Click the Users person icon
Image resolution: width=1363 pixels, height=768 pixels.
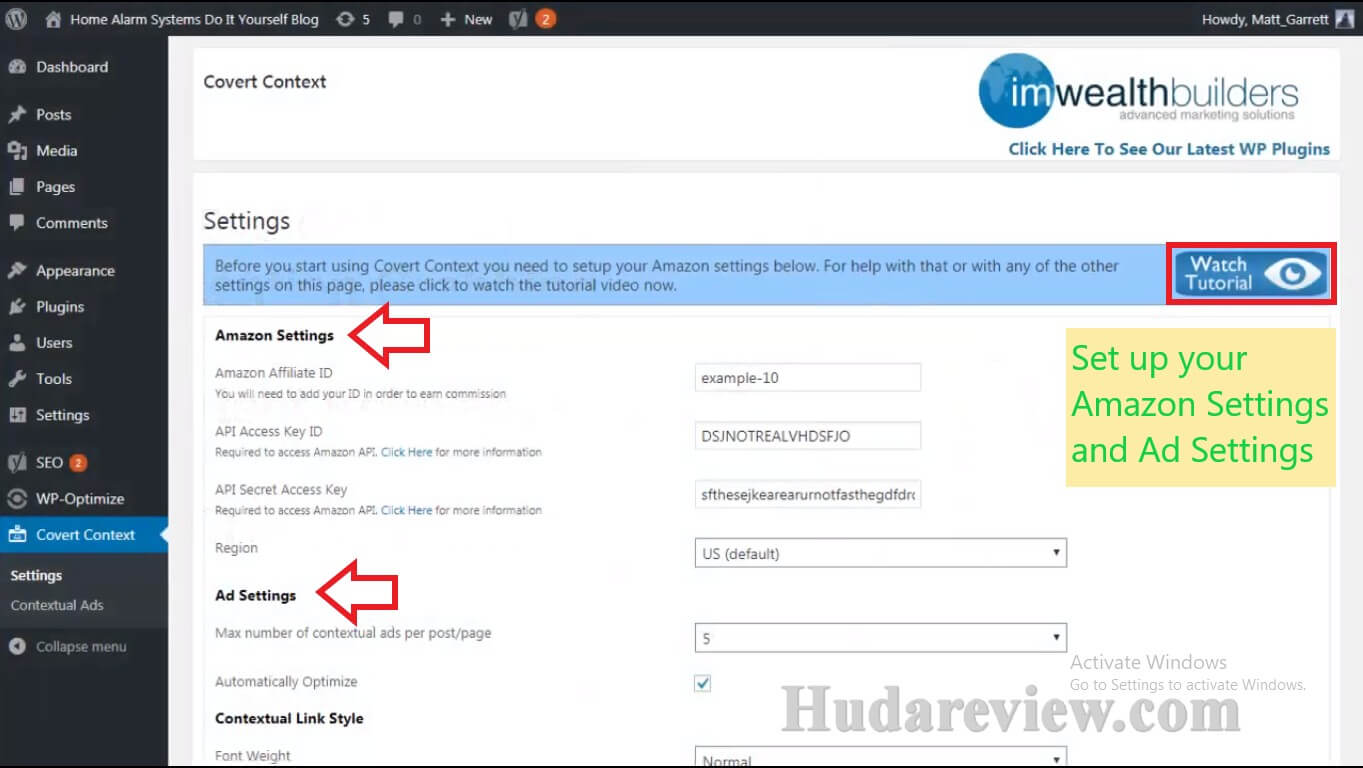click(x=17, y=343)
